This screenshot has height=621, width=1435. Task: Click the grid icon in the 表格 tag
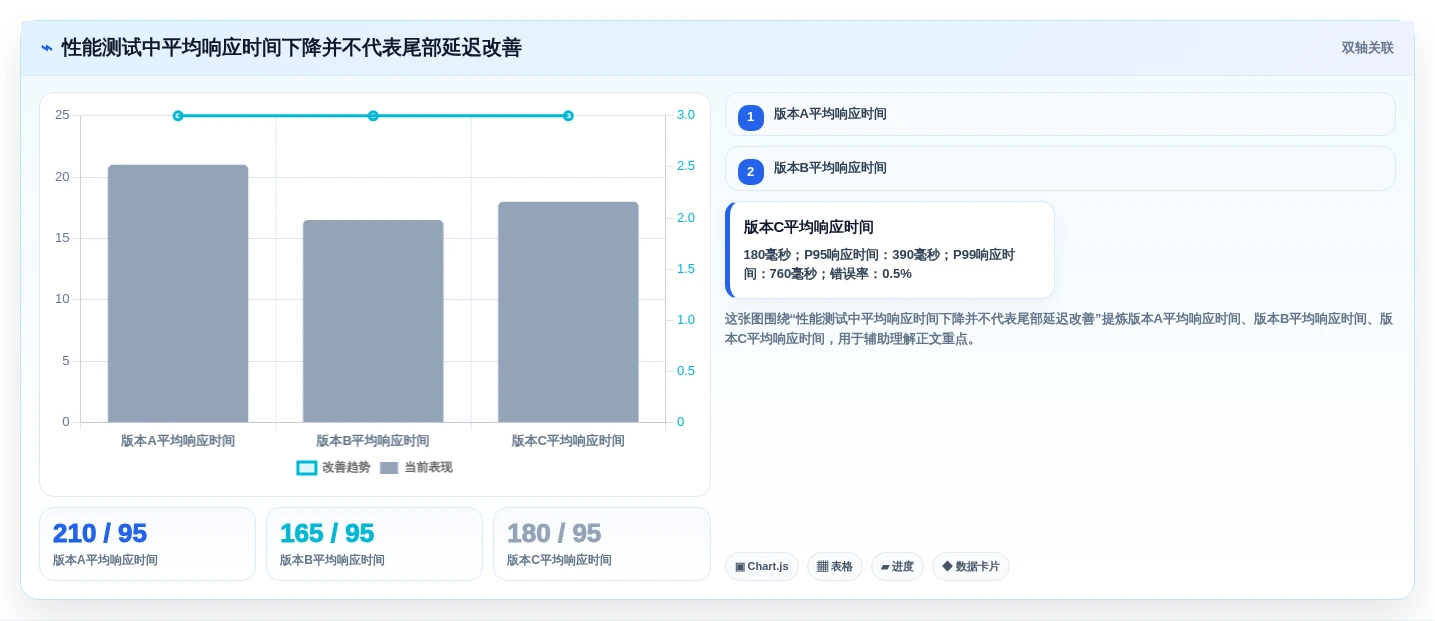[x=822, y=566]
